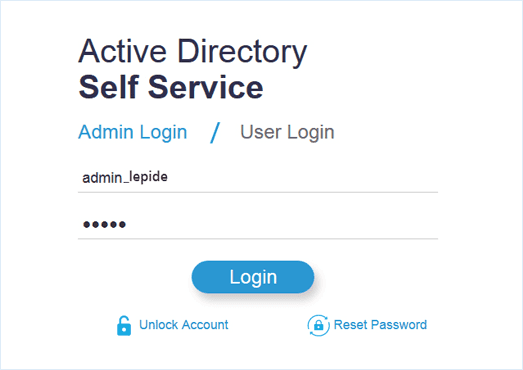523x370 pixels.
Task: Switch to the User Login tab
Action: point(287,132)
